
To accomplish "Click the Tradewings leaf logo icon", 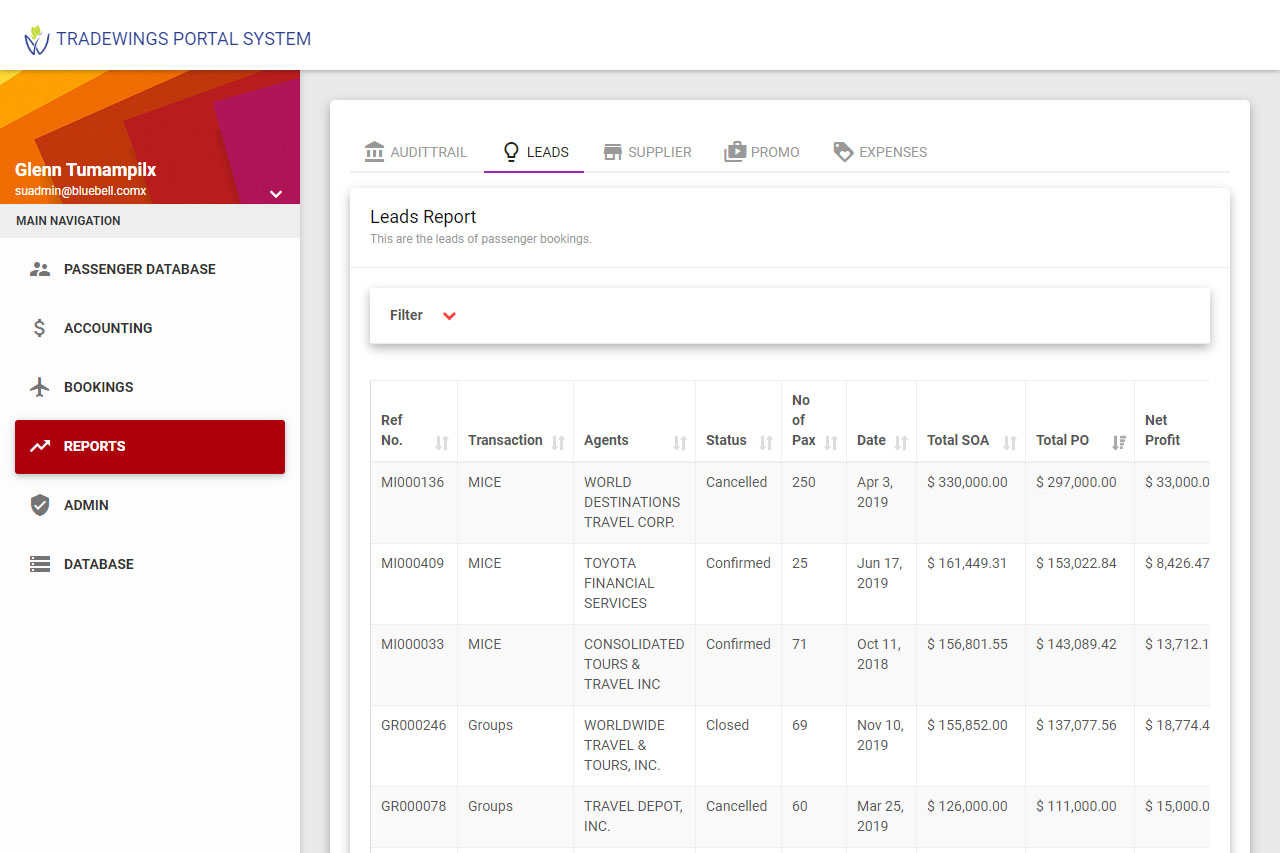I will 37,39.
